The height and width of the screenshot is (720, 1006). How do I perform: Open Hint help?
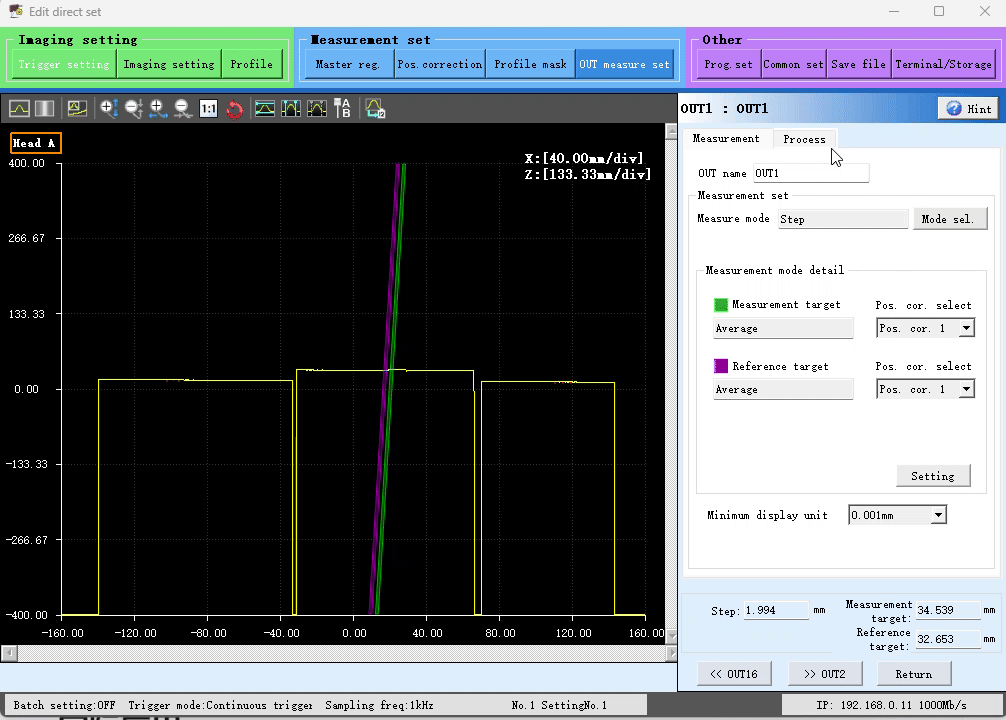pos(969,108)
